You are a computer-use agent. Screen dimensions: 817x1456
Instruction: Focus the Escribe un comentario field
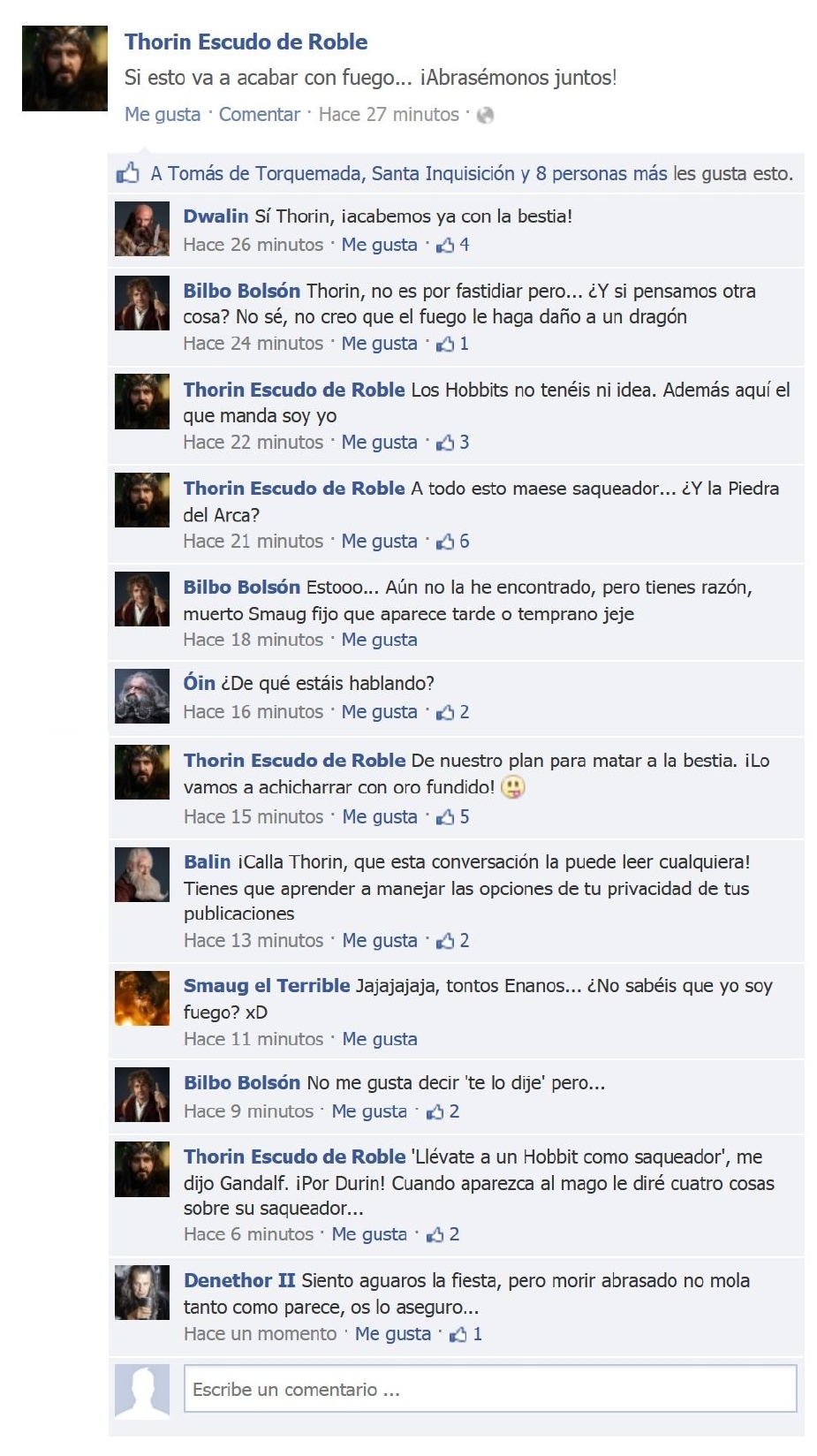[490, 1389]
